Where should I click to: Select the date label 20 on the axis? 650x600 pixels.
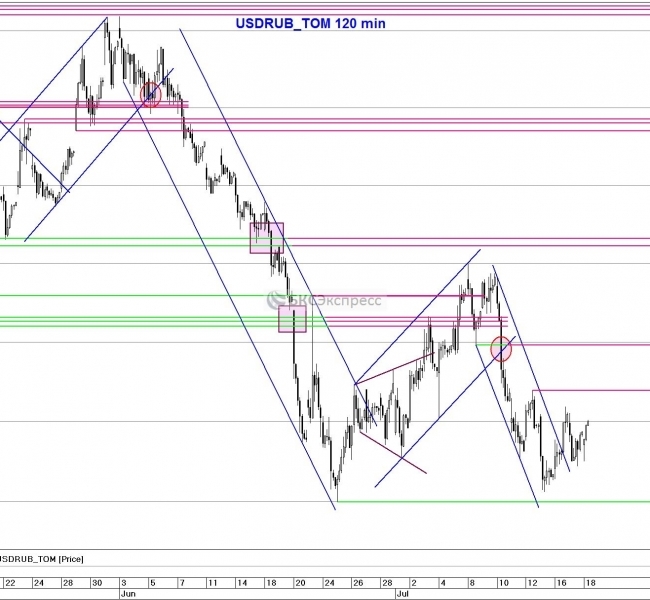pyautogui.click(x=300, y=583)
